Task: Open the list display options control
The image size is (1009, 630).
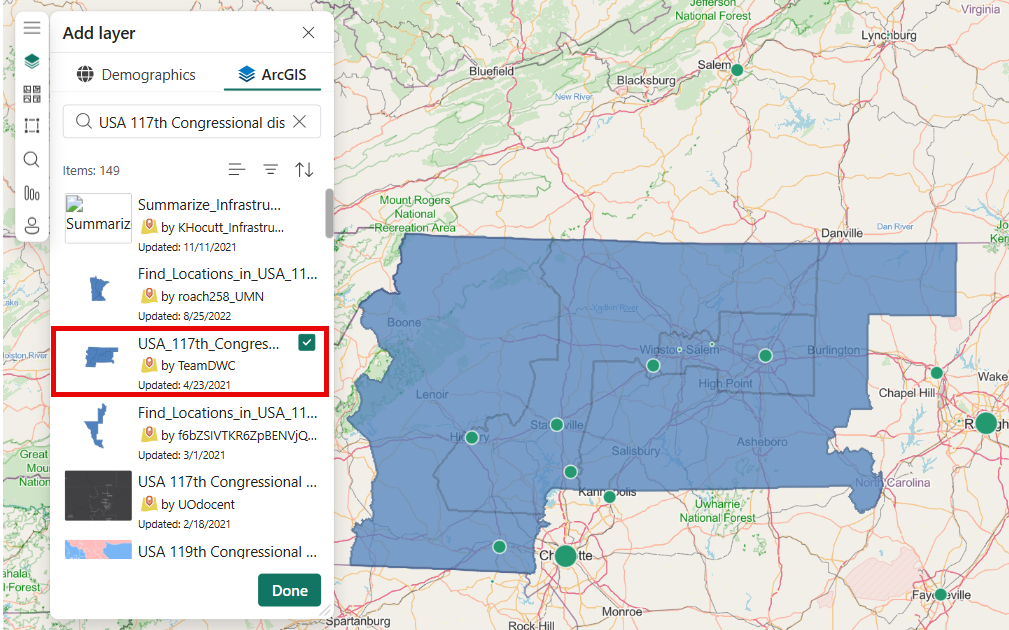Action: click(237, 169)
